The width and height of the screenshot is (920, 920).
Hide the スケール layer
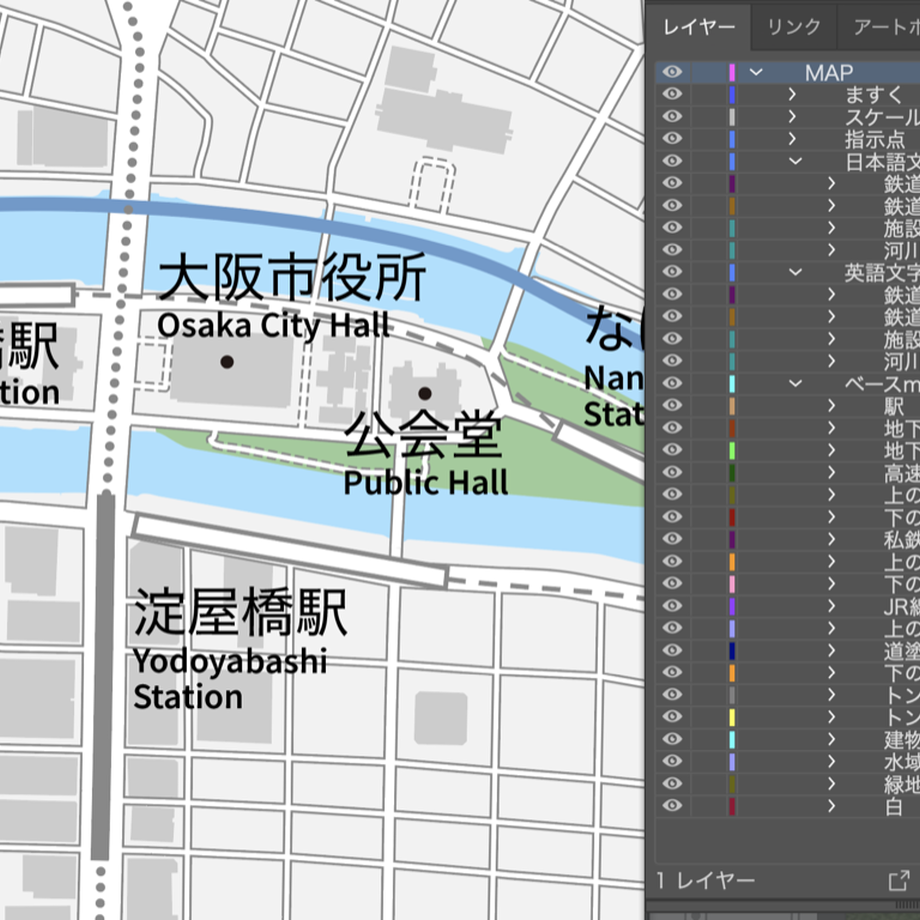coord(672,116)
